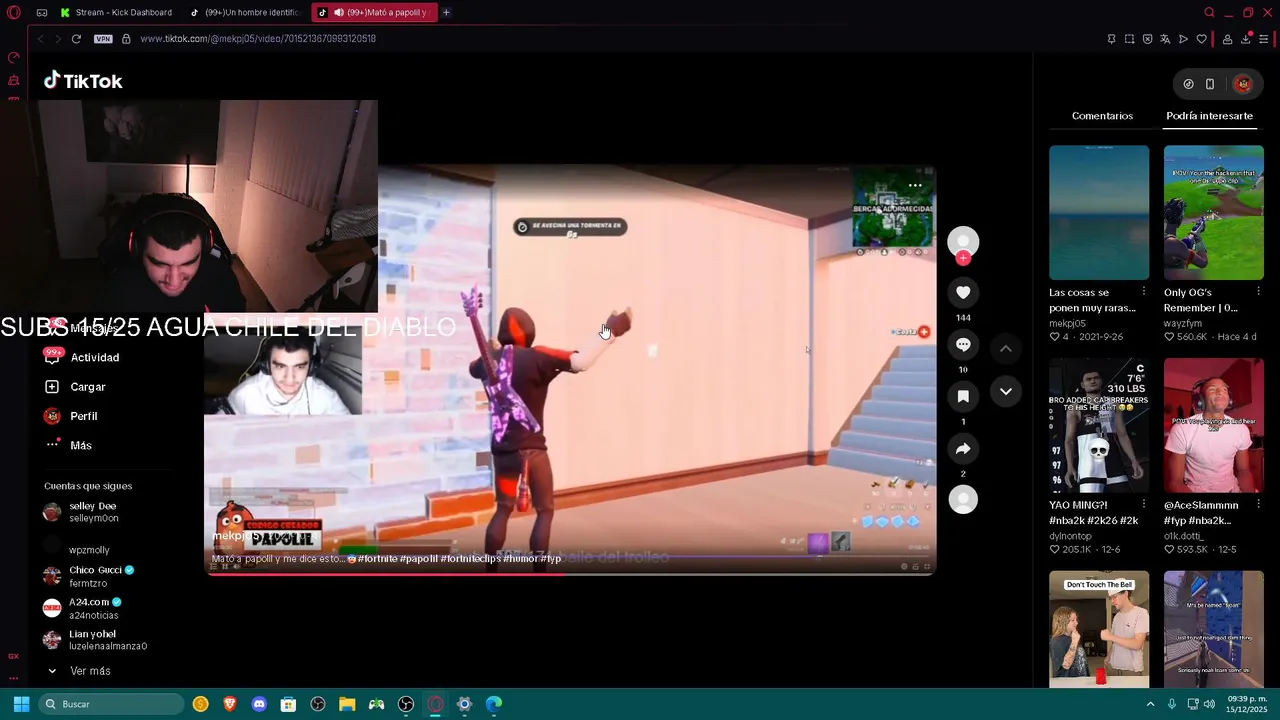Switch to Stream - Kick Dashboard tab

click(117, 12)
